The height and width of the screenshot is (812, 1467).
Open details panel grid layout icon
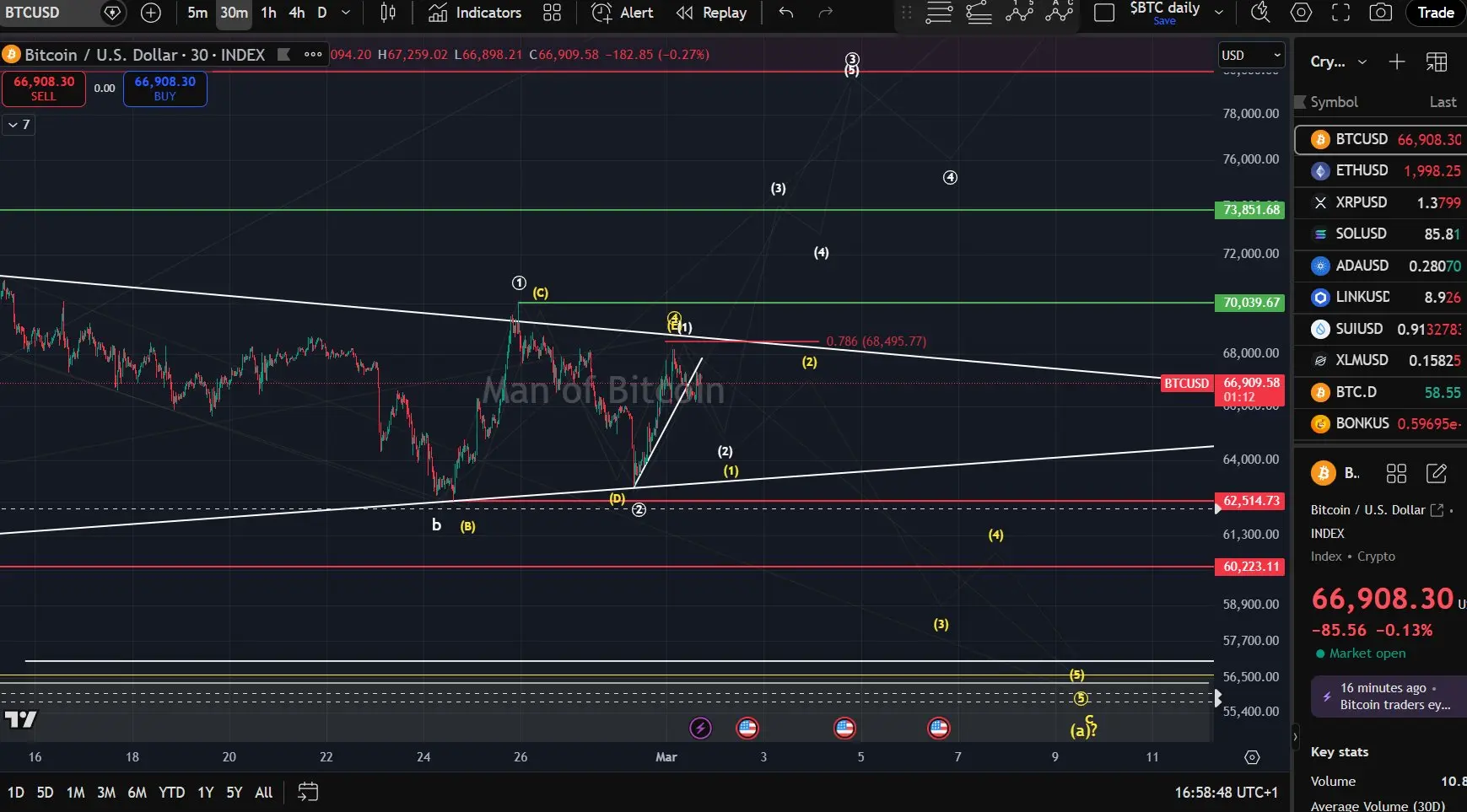tap(1396, 473)
